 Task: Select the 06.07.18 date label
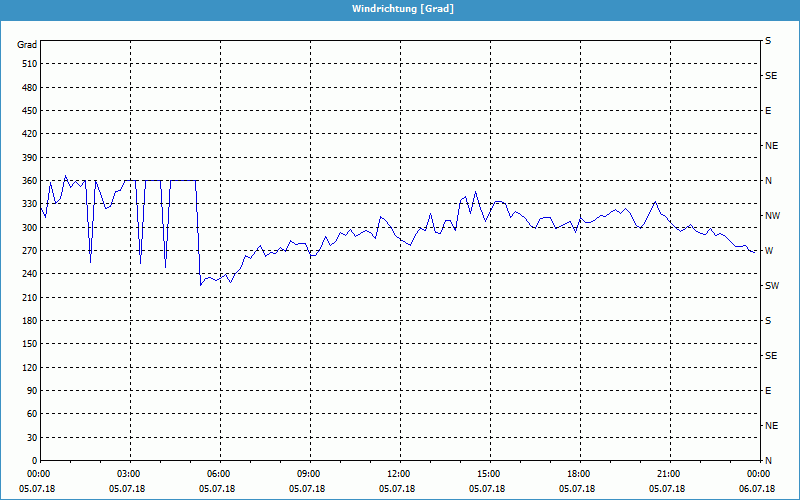point(756,488)
